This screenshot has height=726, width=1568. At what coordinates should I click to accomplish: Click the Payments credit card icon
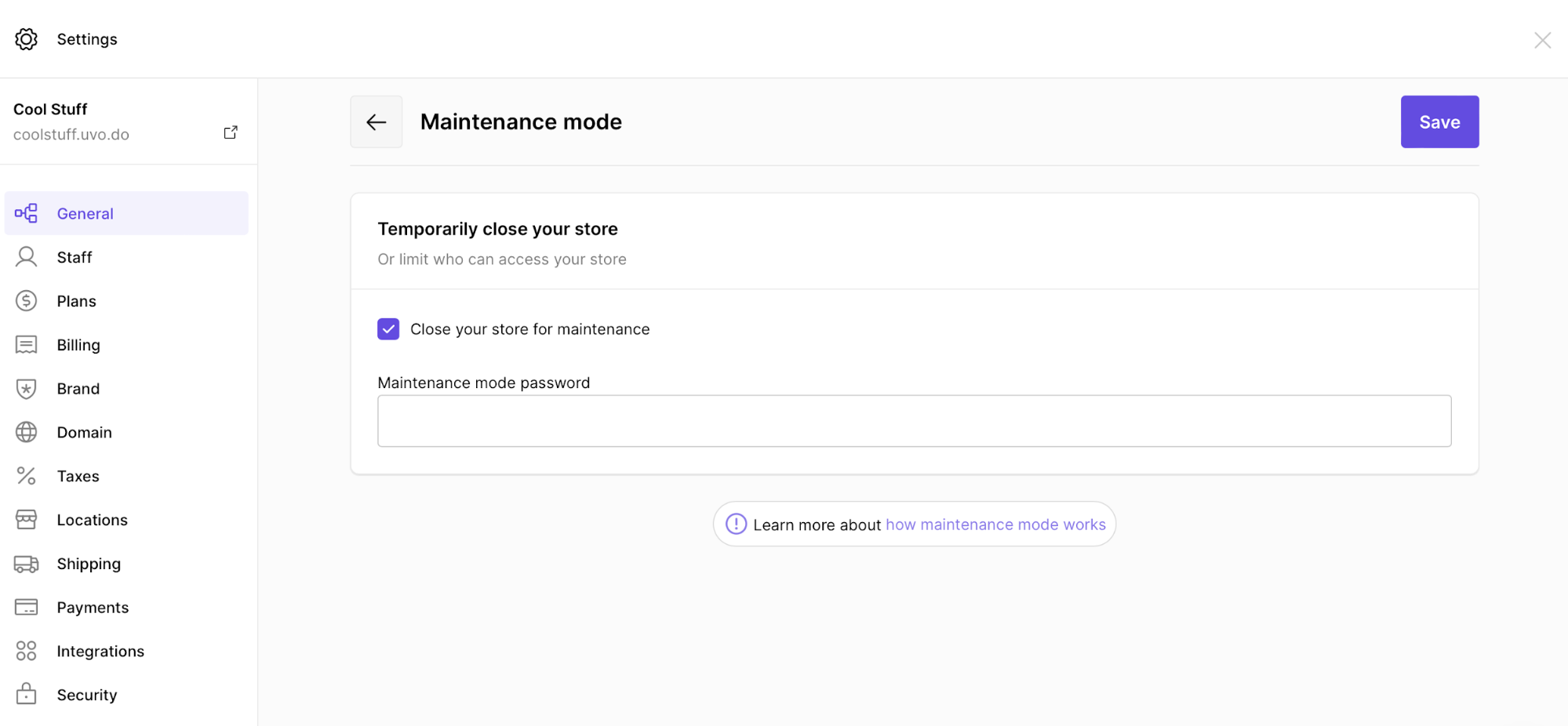point(26,607)
